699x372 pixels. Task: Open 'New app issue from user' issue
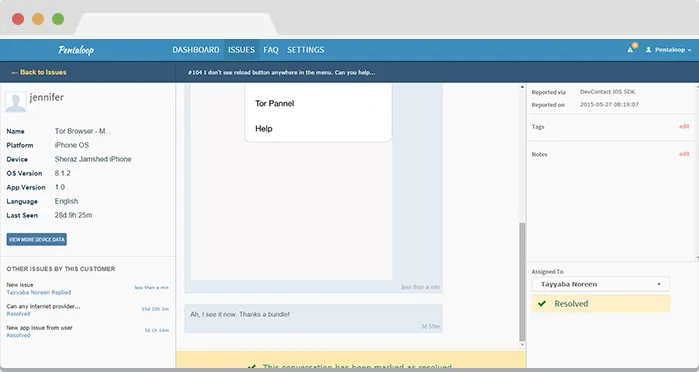pos(39,328)
